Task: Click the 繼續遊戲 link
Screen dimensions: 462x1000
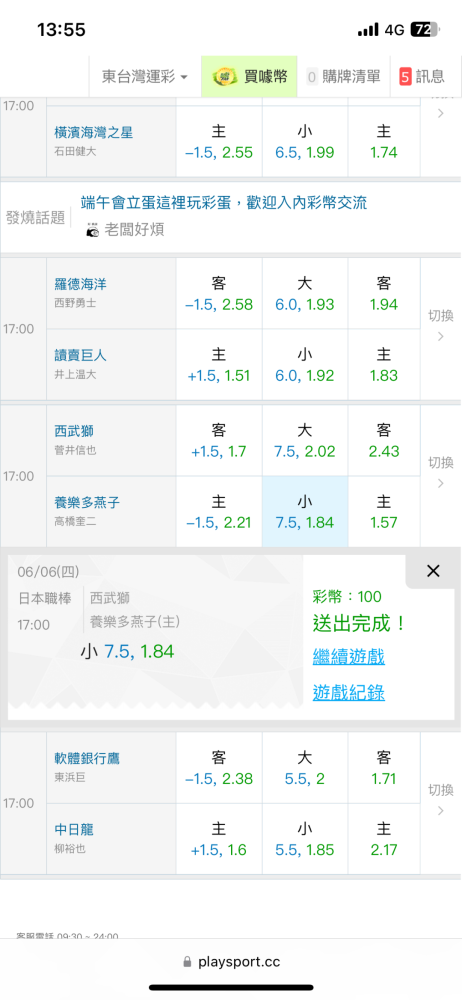Action: point(348,656)
